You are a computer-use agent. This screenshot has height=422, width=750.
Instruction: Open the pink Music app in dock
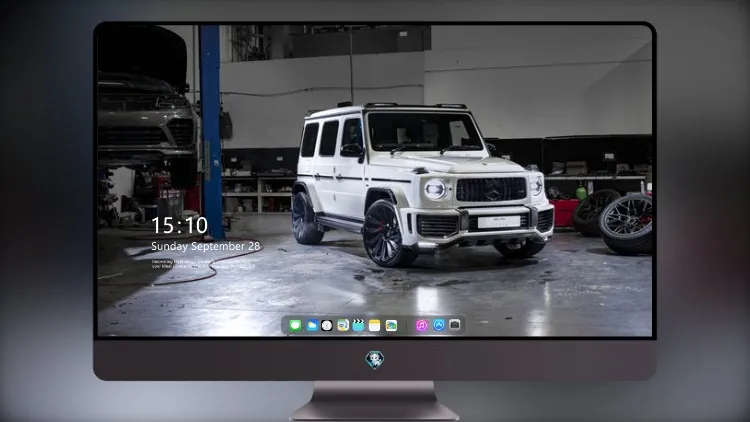coord(421,325)
